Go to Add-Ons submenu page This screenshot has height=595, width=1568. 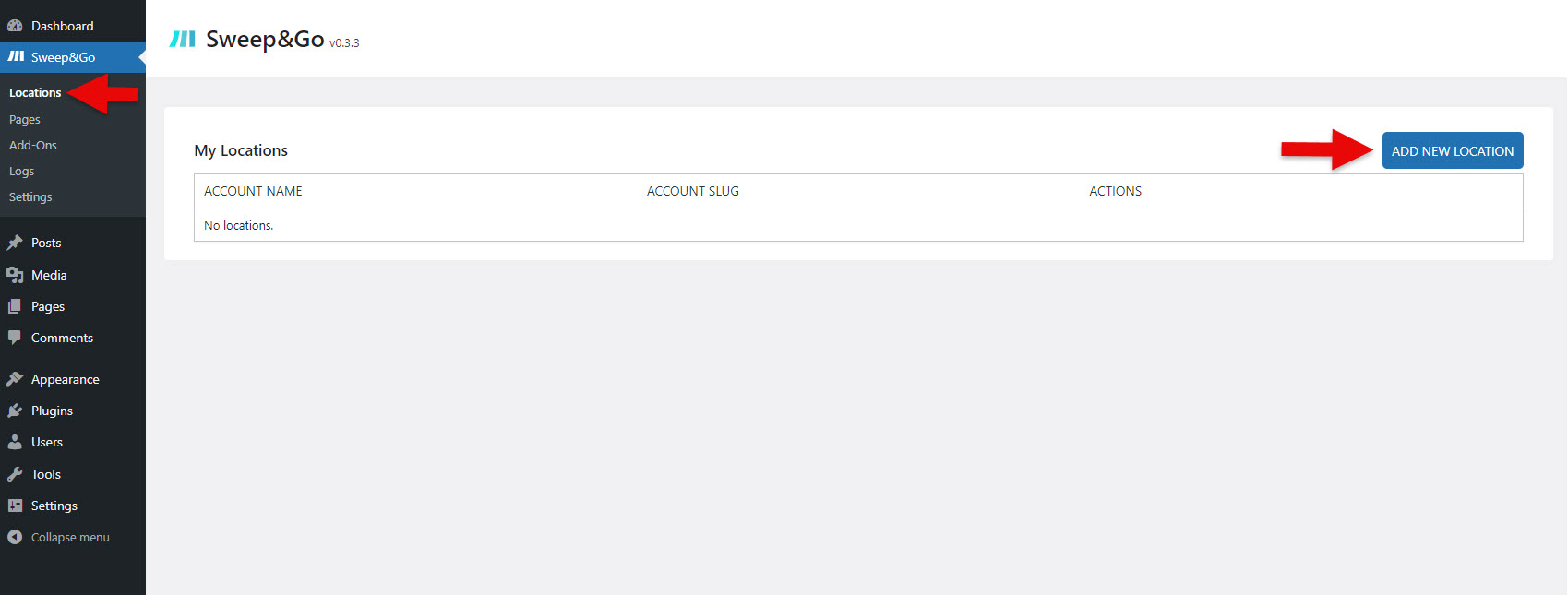(x=33, y=146)
